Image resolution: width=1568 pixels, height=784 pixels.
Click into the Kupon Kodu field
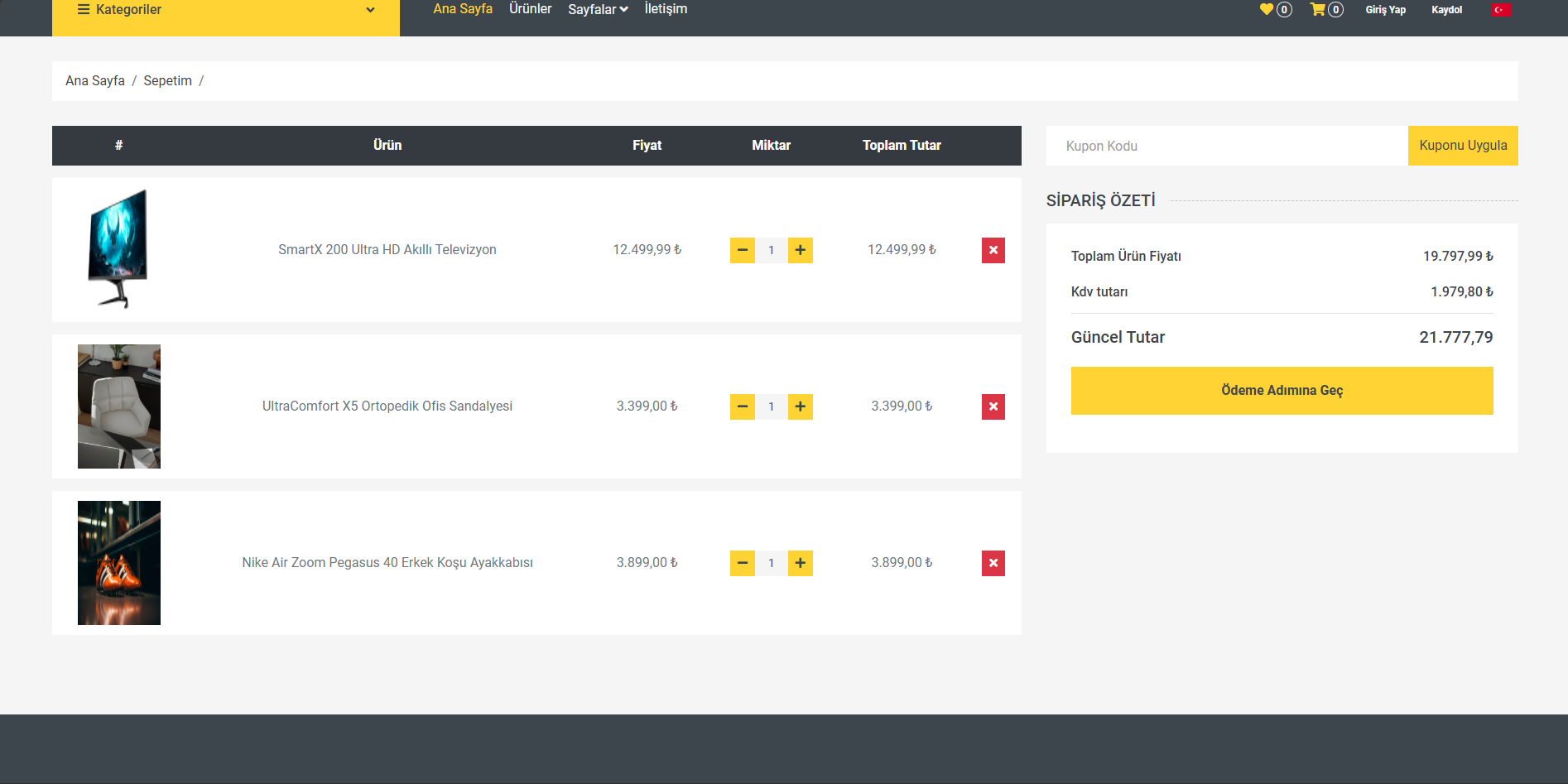click(x=1227, y=146)
